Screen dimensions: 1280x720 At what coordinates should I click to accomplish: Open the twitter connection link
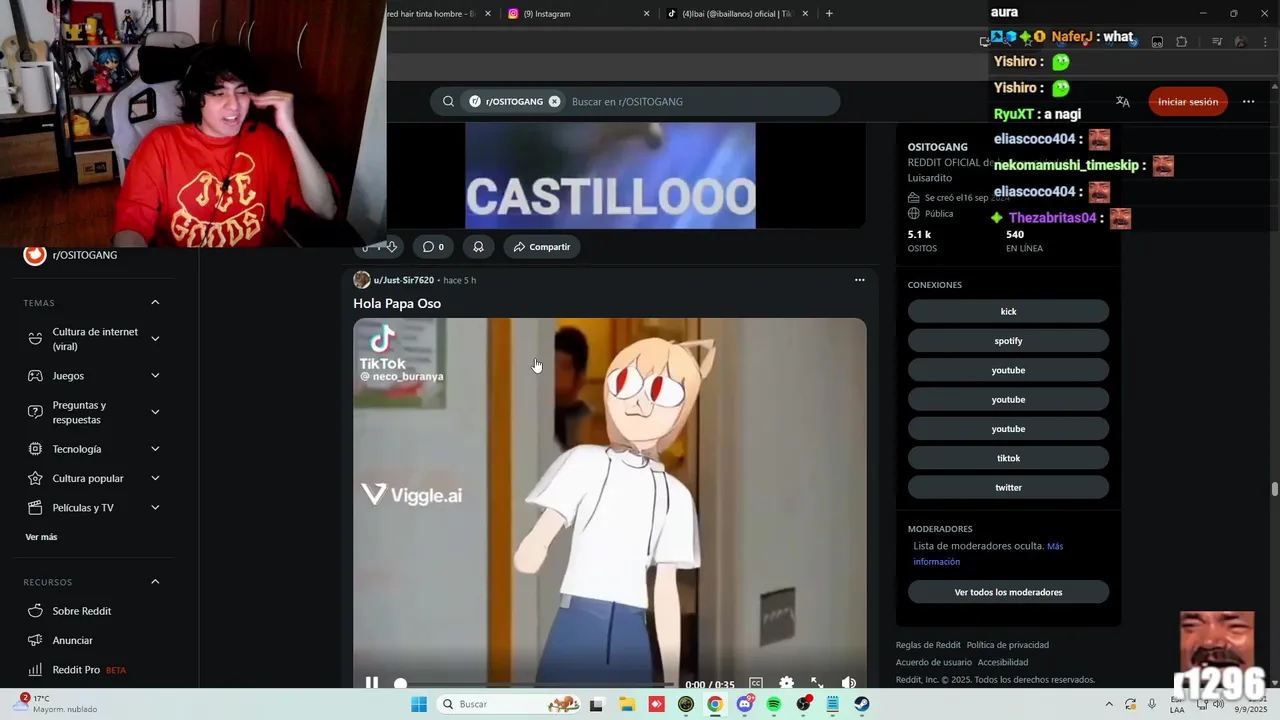pyautogui.click(x=1008, y=487)
